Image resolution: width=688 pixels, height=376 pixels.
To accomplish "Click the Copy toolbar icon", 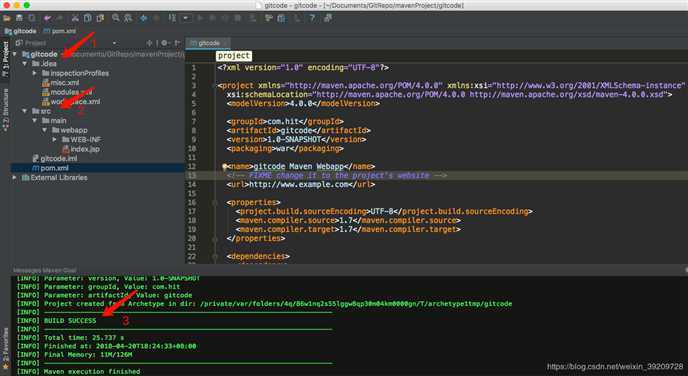I will 88,18.
